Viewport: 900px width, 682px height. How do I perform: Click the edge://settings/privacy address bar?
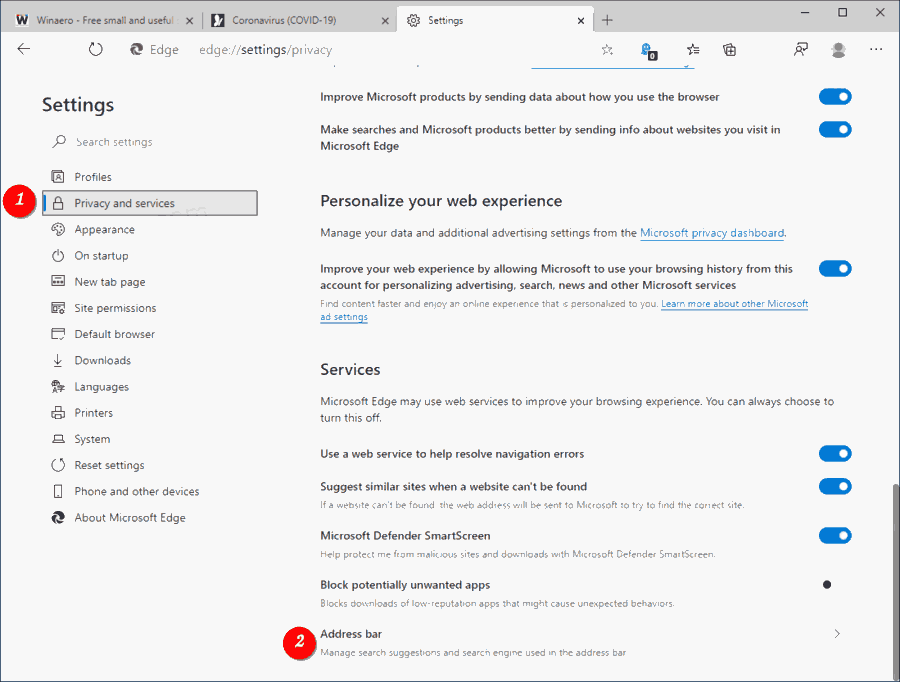[x=266, y=50]
